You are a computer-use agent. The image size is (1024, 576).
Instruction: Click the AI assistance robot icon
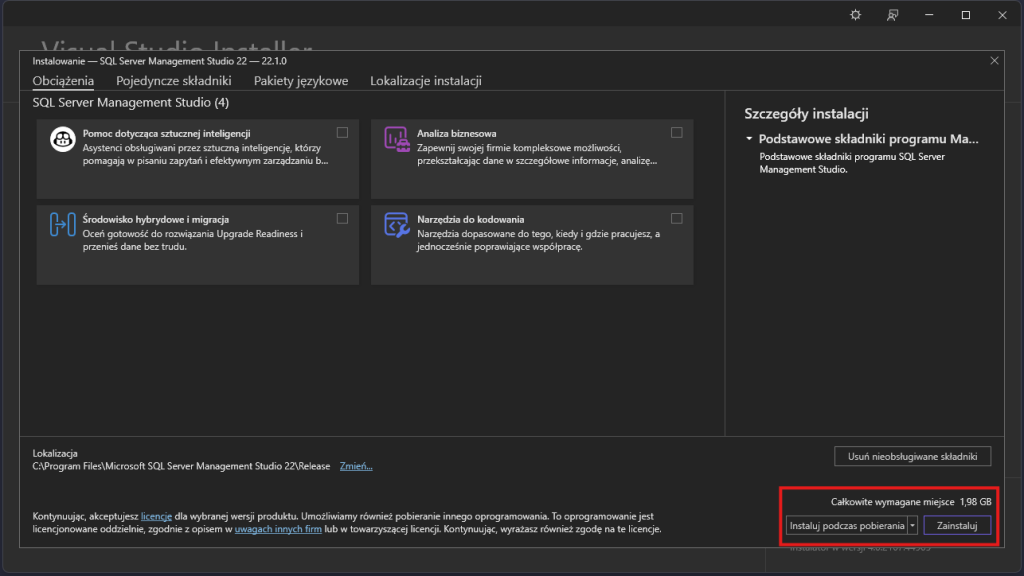point(63,140)
